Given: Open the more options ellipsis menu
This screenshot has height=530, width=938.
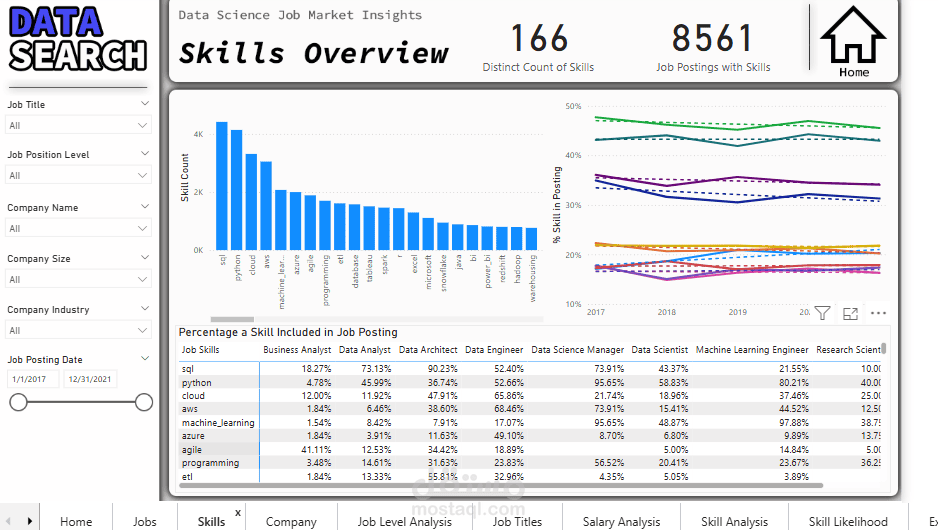Looking at the screenshot, I should click(878, 313).
